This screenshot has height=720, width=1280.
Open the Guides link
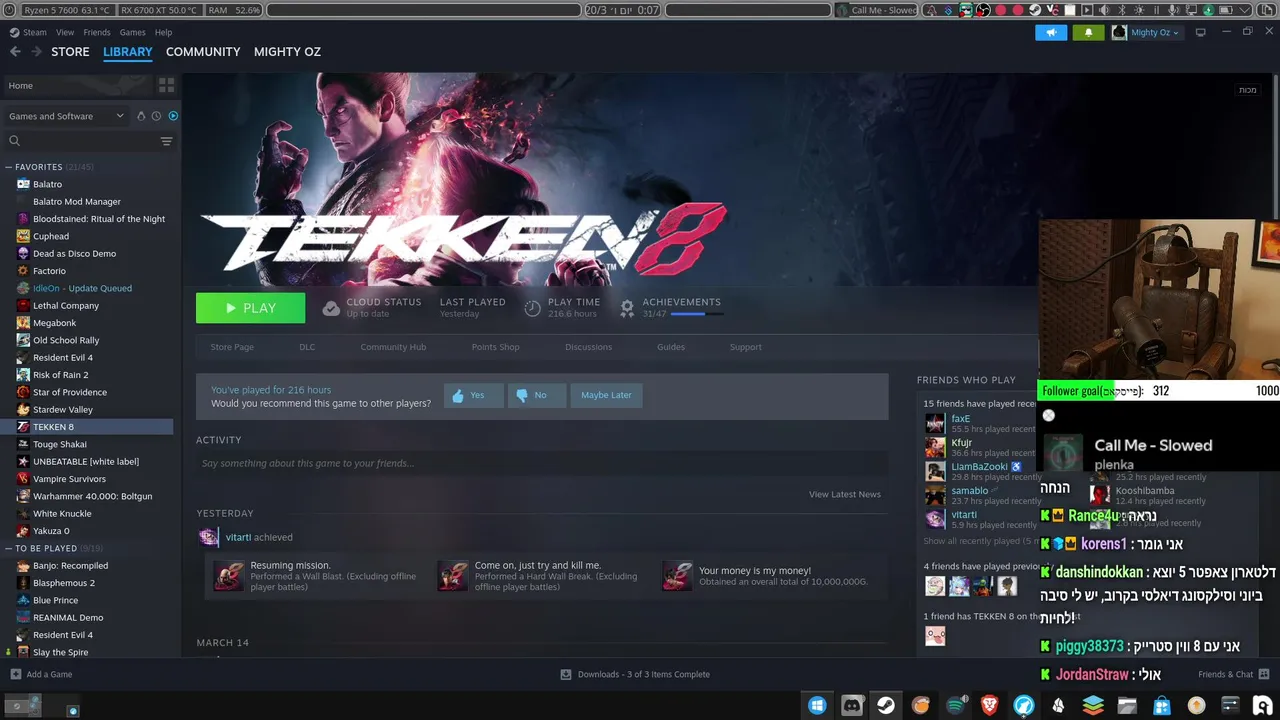(x=671, y=347)
